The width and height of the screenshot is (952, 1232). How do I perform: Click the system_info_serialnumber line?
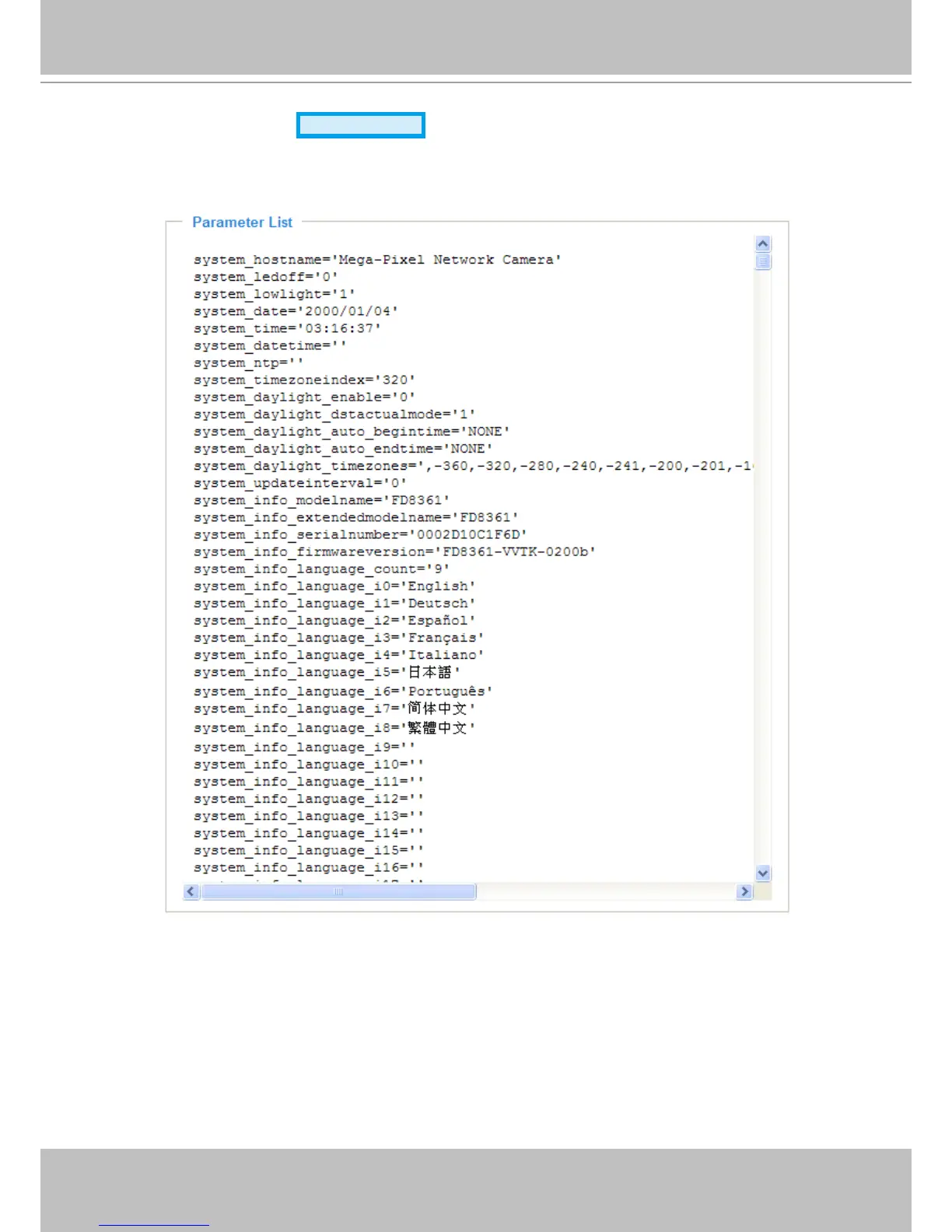pos(360,534)
